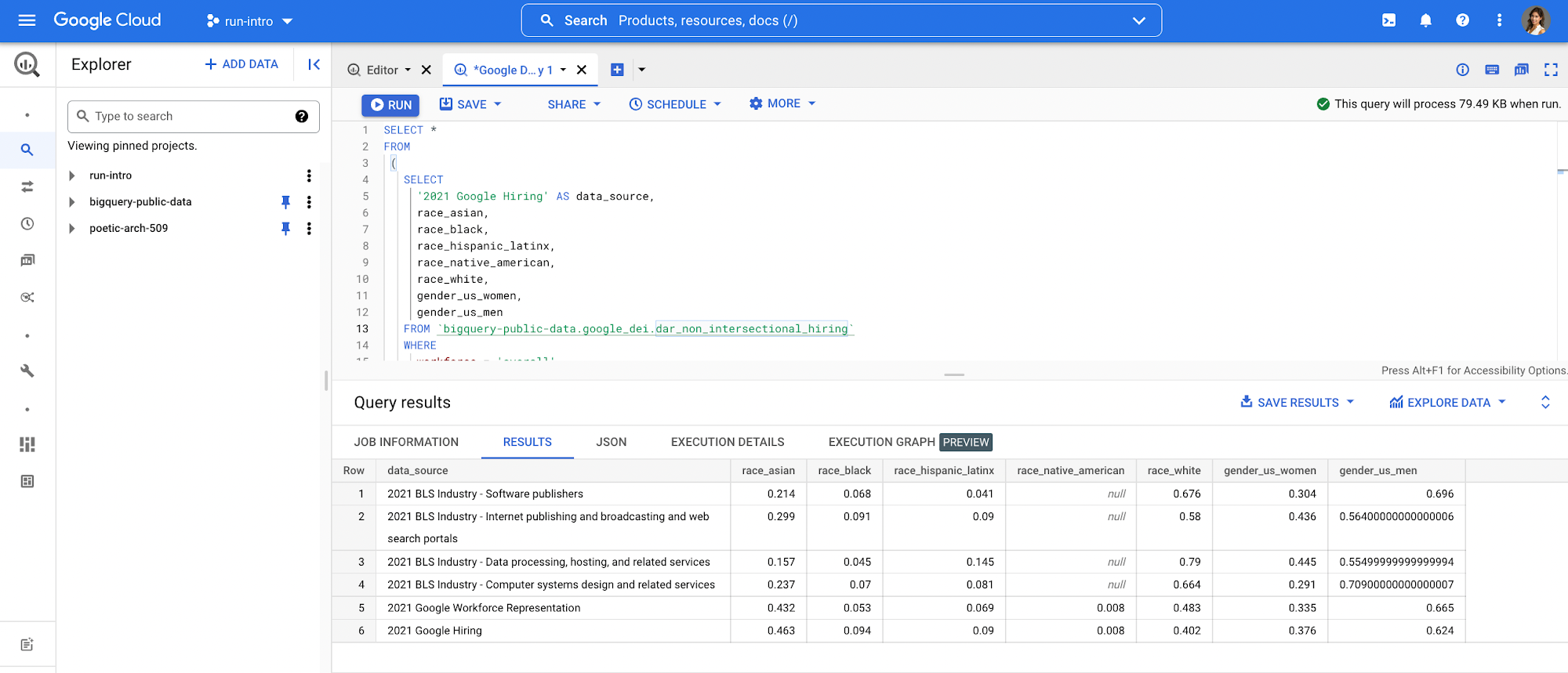Expand the run-intro project tree
This screenshot has width=1568, height=673.
(72, 175)
